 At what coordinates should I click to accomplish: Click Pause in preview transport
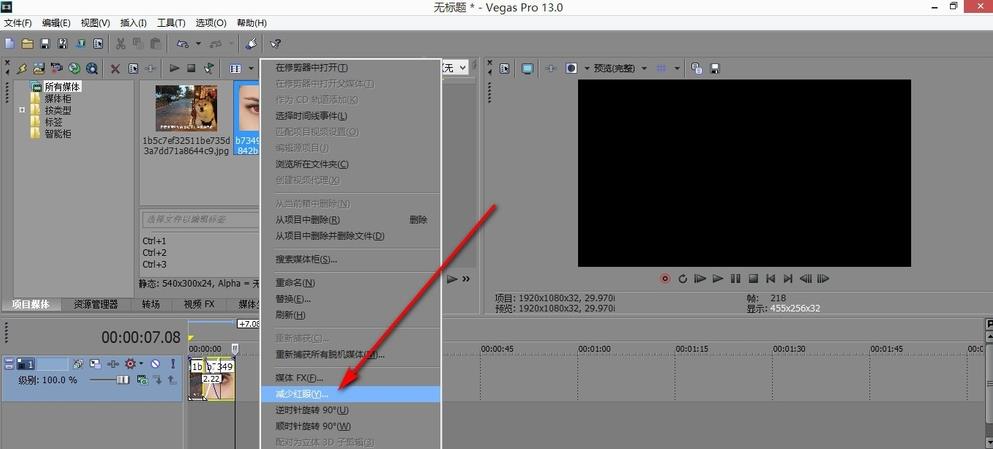click(x=735, y=279)
